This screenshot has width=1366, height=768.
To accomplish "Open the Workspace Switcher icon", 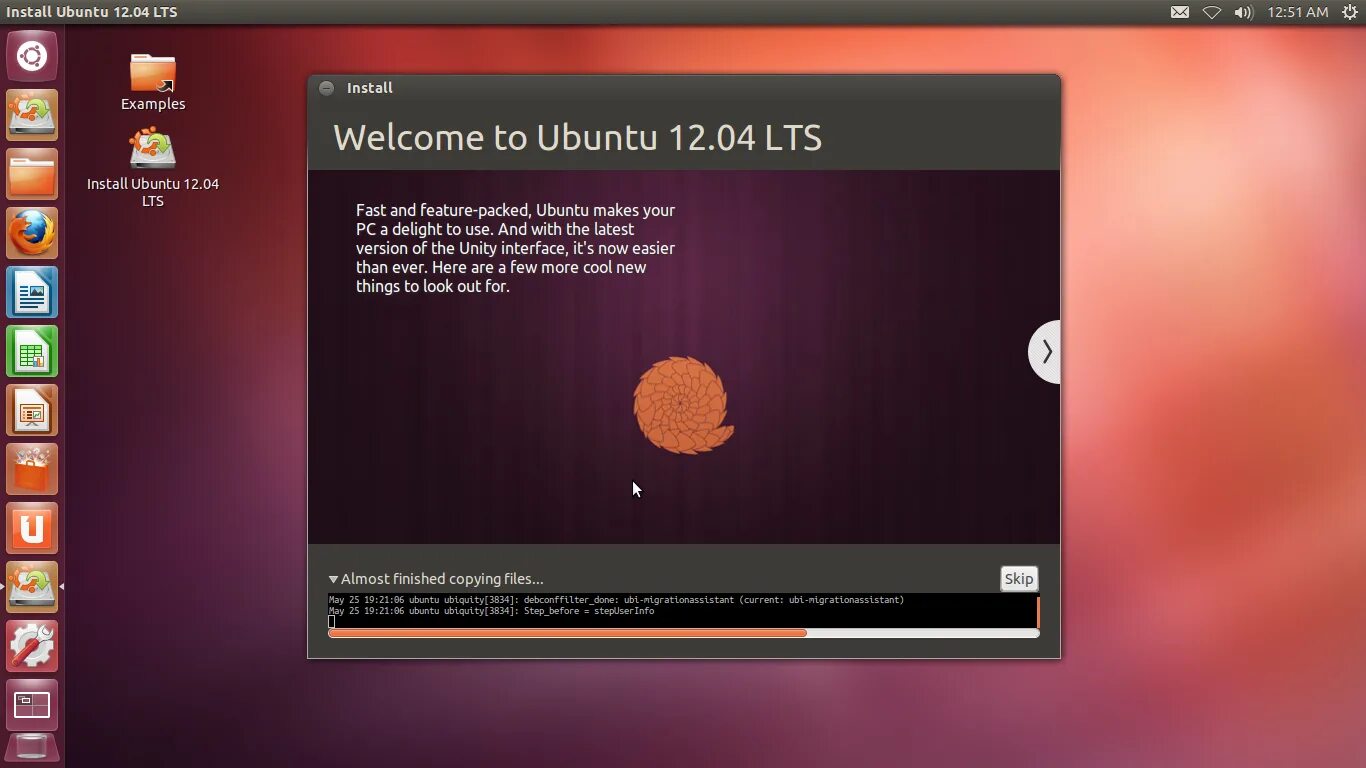I will click(x=32, y=705).
